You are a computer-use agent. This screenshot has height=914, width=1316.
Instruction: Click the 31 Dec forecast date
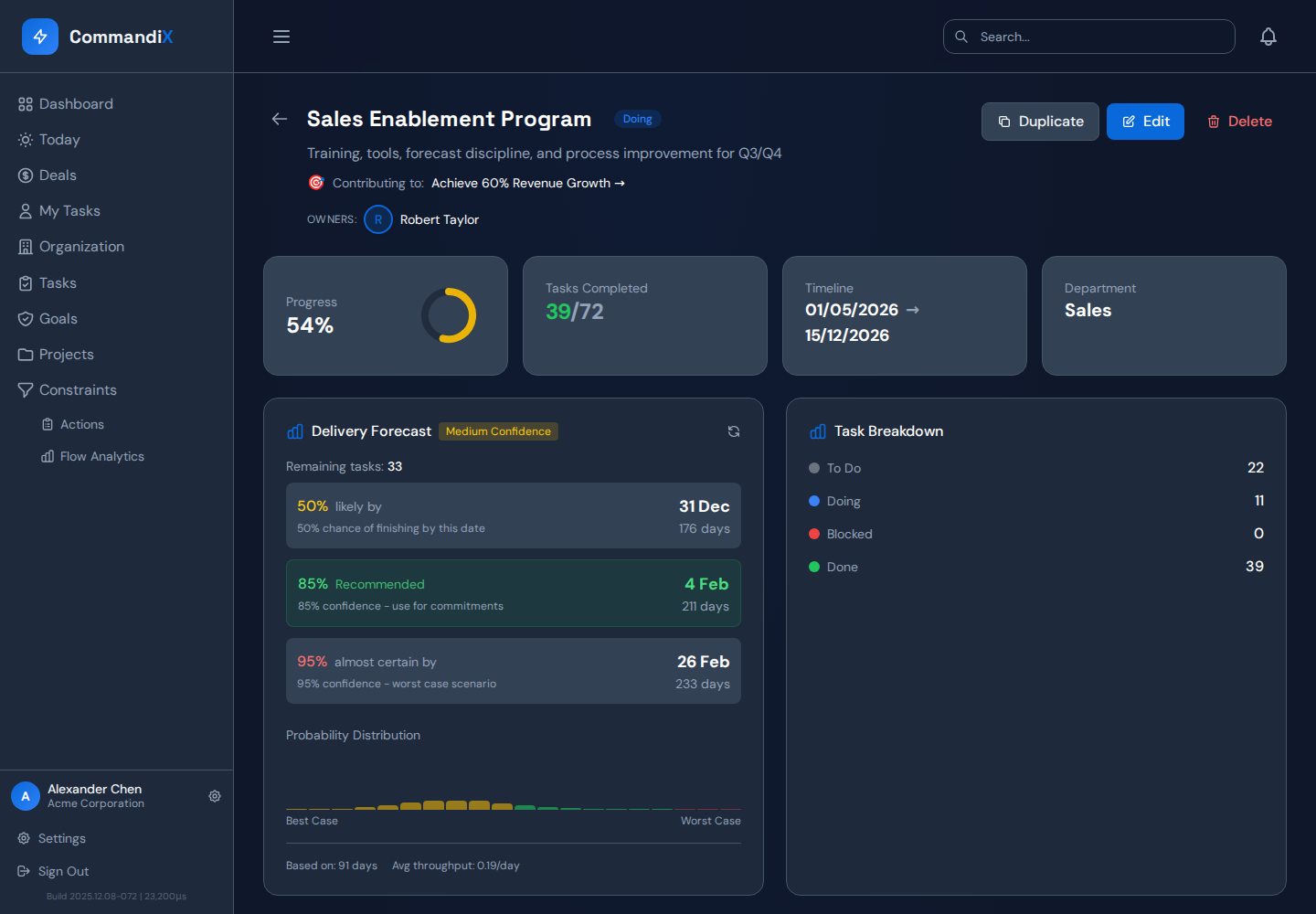click(704, 506)
